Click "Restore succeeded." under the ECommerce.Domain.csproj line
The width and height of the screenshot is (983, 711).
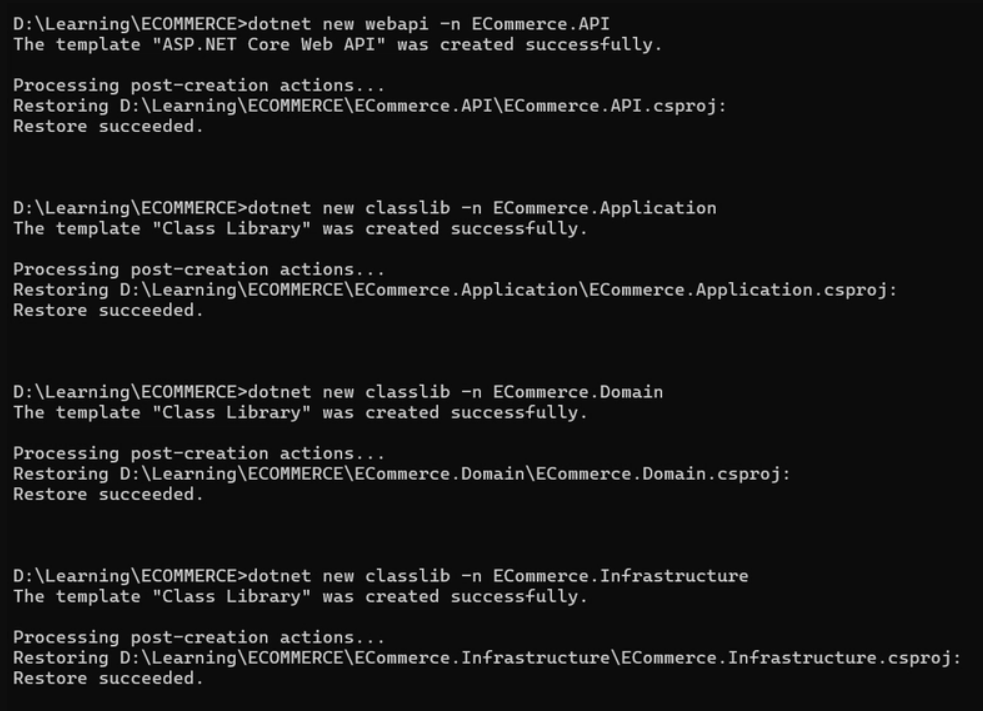tap(108, 494)
